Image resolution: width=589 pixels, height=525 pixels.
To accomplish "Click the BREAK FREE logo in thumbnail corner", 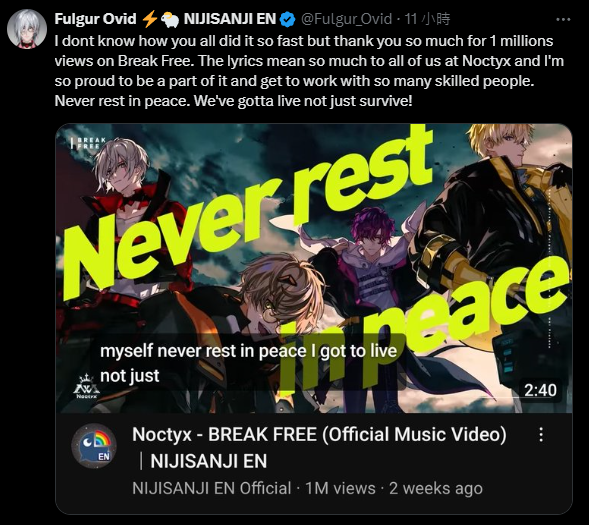I will (x=89, y=143).
